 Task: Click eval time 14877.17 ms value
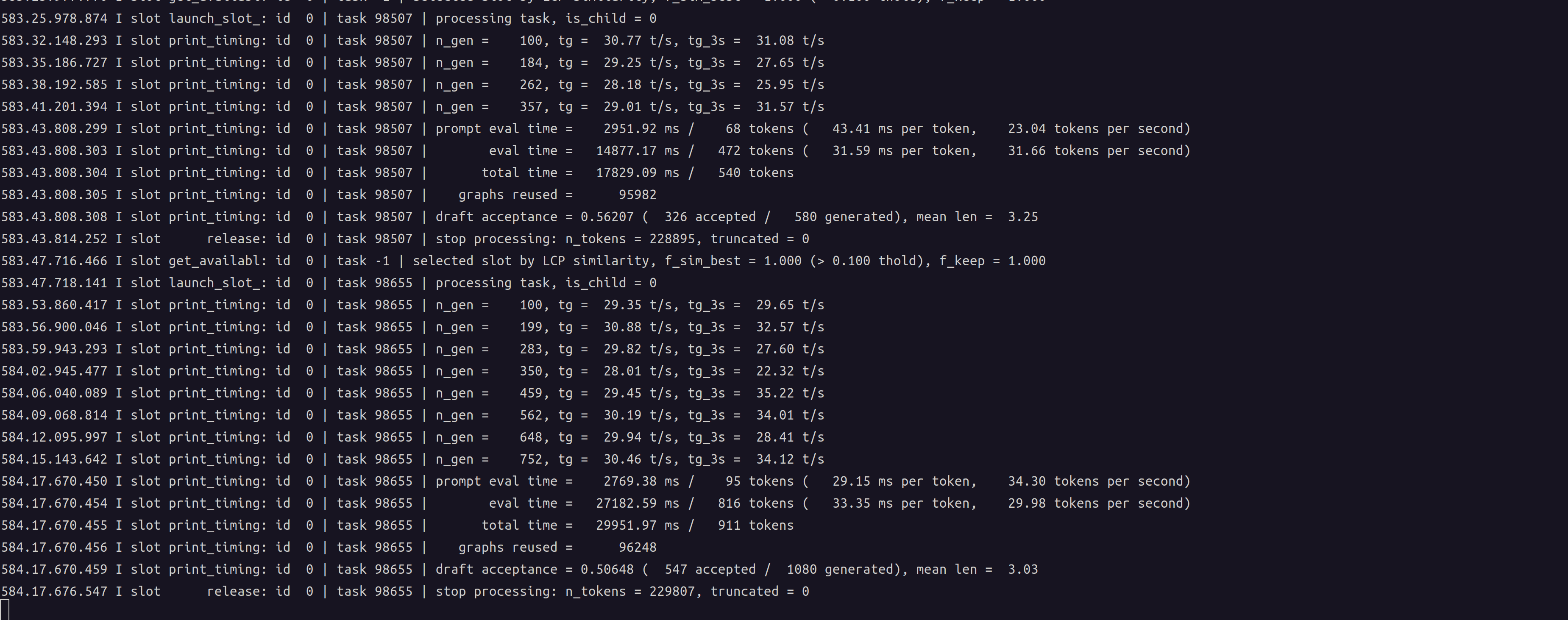tap(637, 151)
